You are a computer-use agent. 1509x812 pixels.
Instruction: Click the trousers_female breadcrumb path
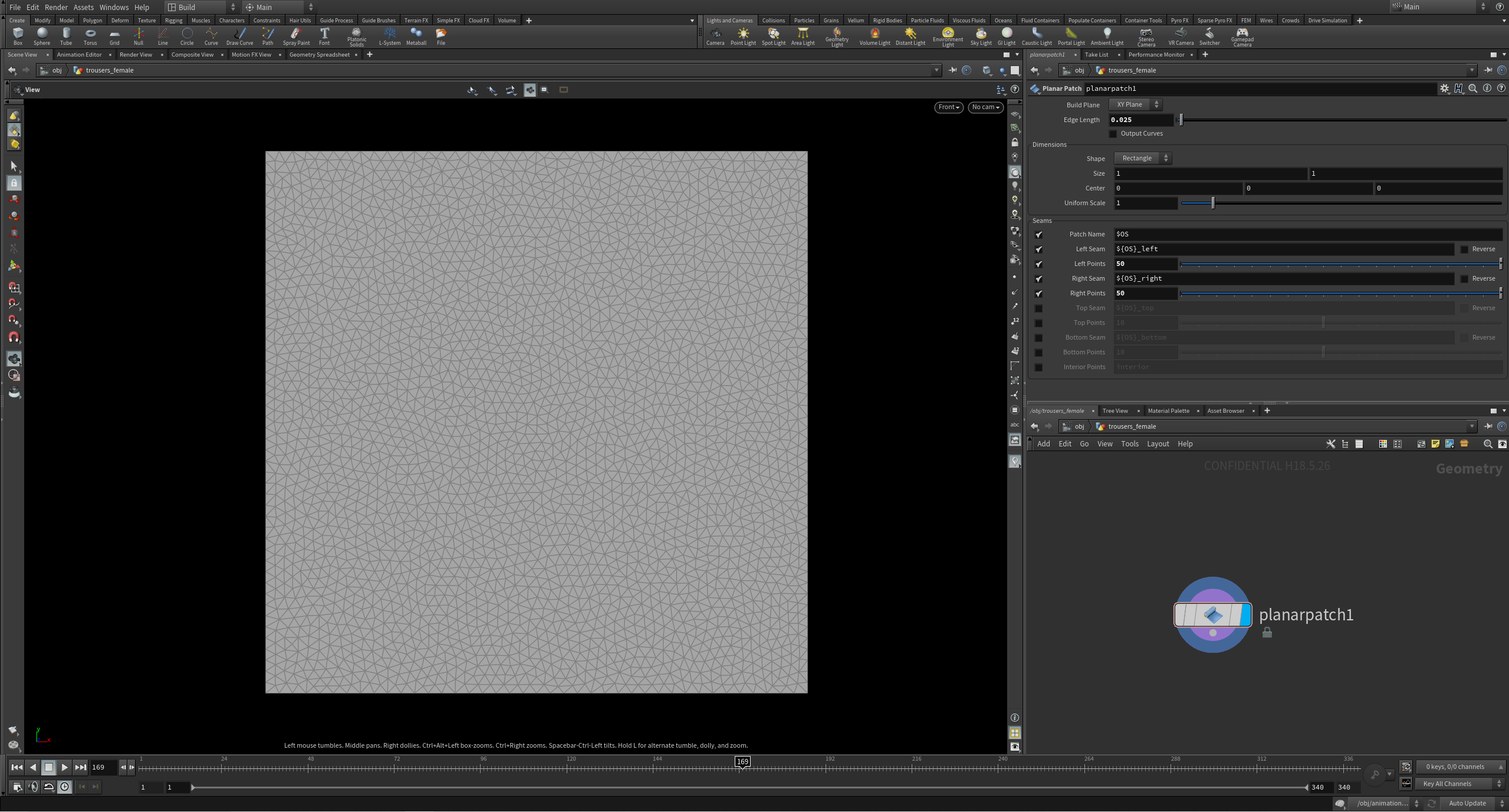click(x=109, y=70)
